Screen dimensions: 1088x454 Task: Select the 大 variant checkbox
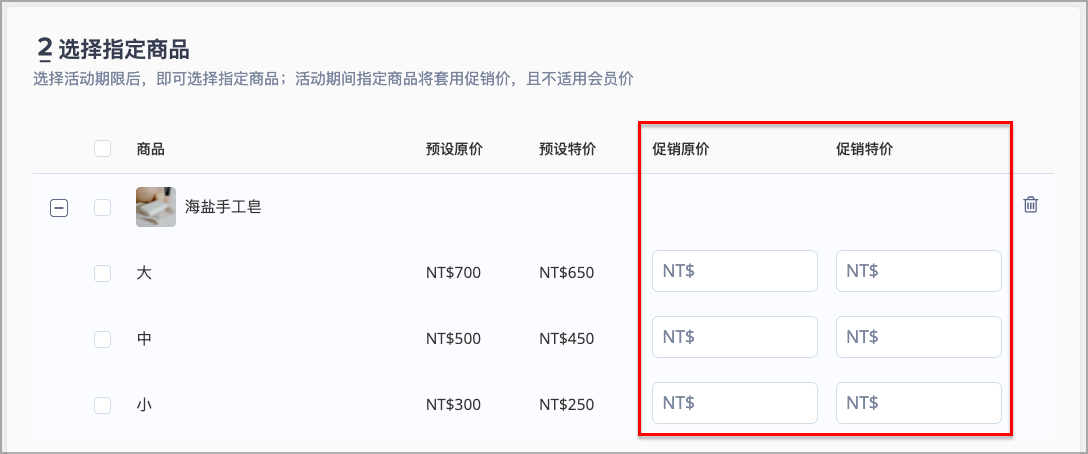pos(103,274)
